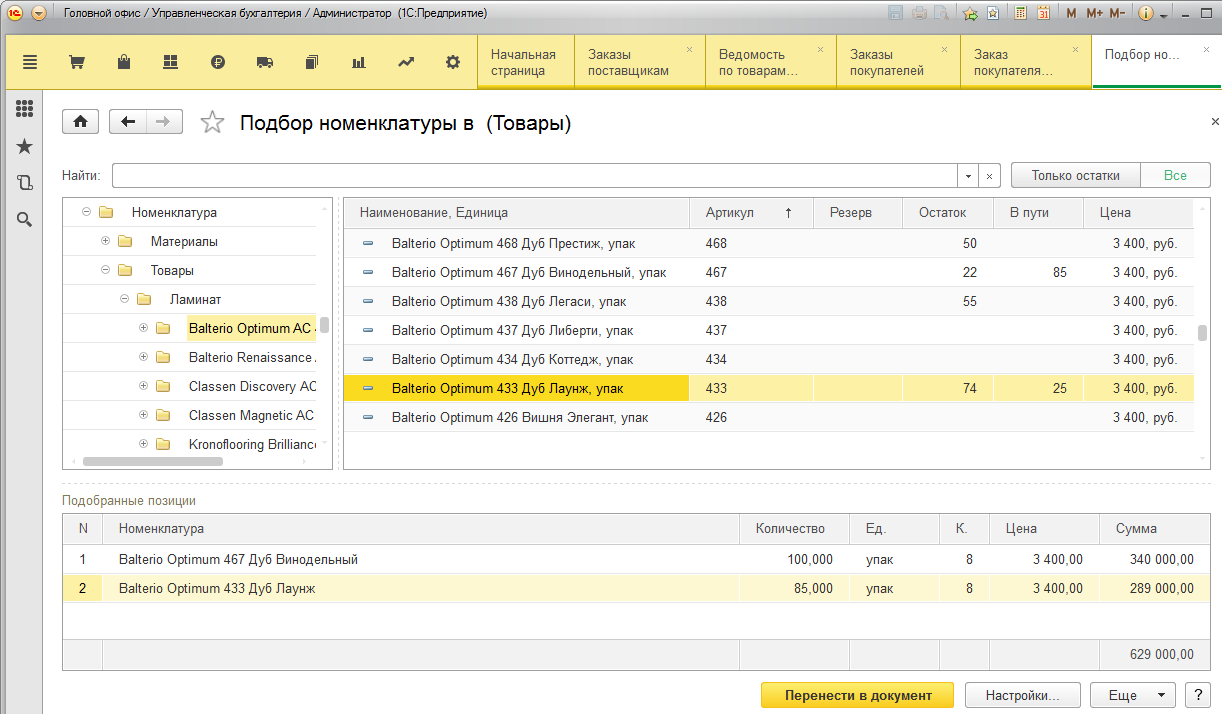Screen dimensions: 1222x714
Task: Toggle 'Все' filter
Action: 1175,175
